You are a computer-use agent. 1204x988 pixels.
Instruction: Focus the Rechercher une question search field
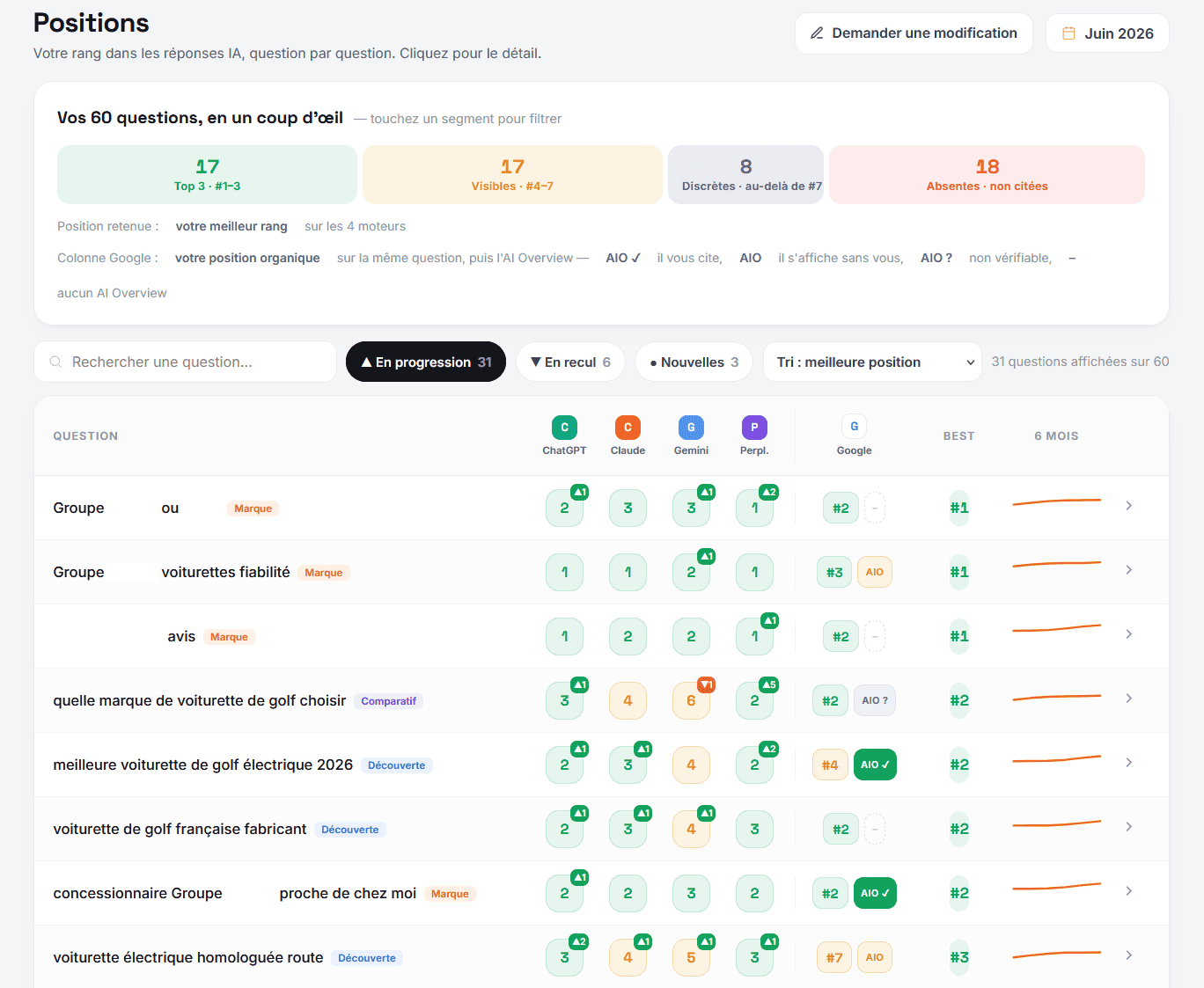[185, 362]
